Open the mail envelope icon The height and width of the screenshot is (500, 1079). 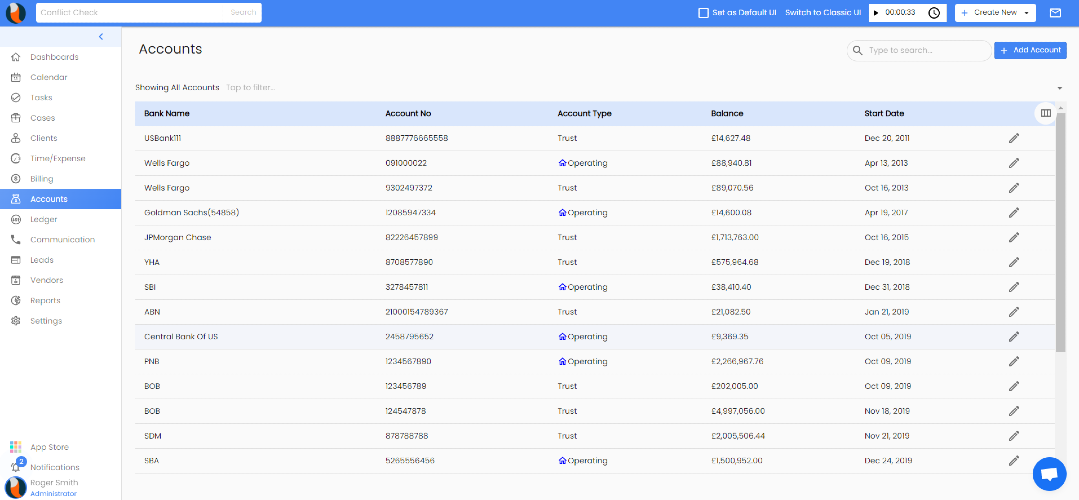click(x=1055, y=13)
